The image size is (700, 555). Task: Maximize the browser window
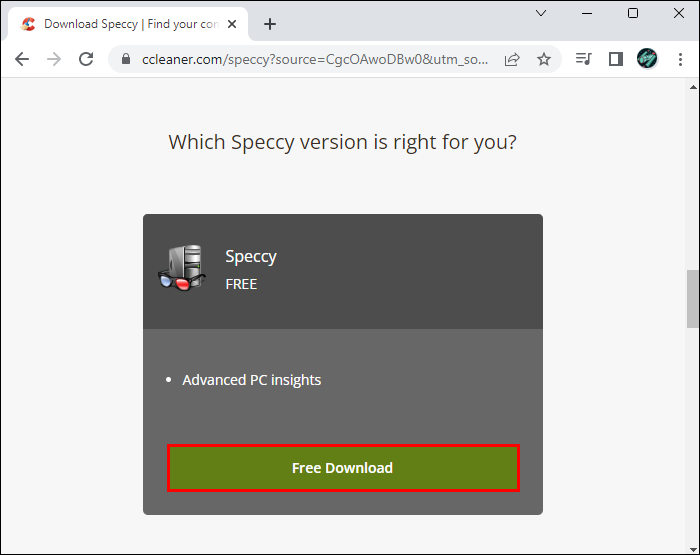click(x=633, y=13)
